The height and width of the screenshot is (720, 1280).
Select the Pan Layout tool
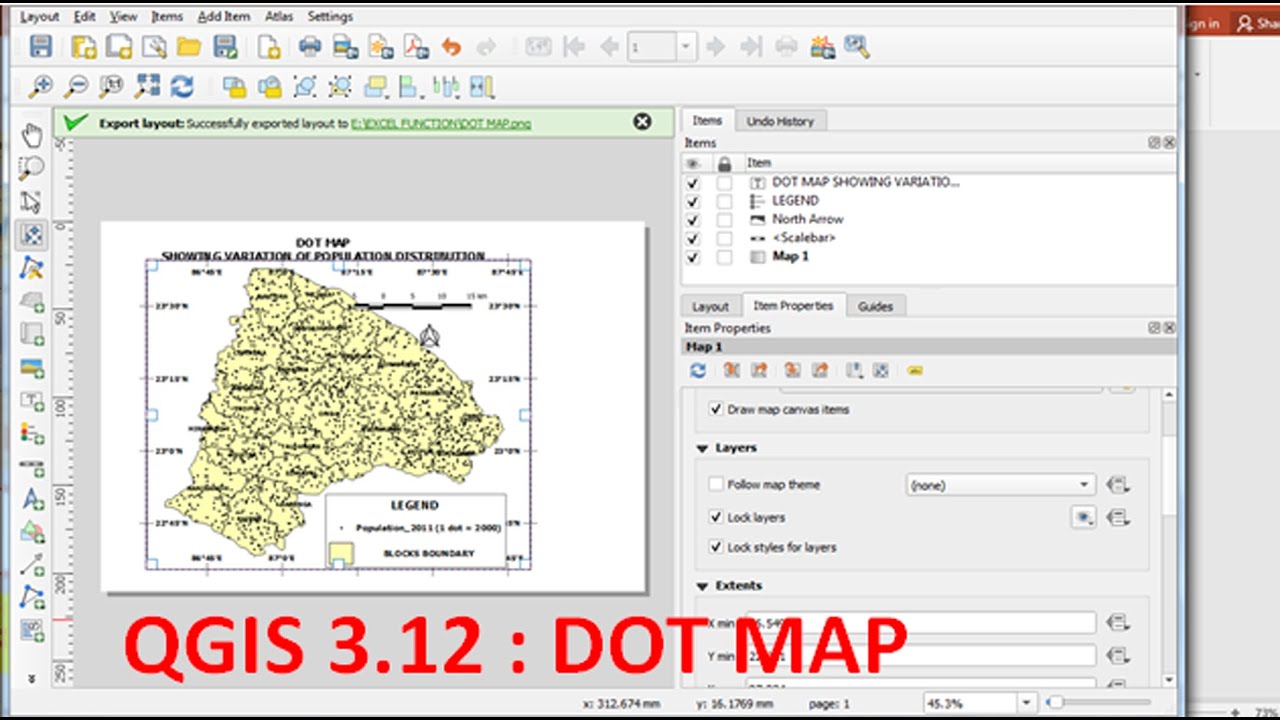32,136
